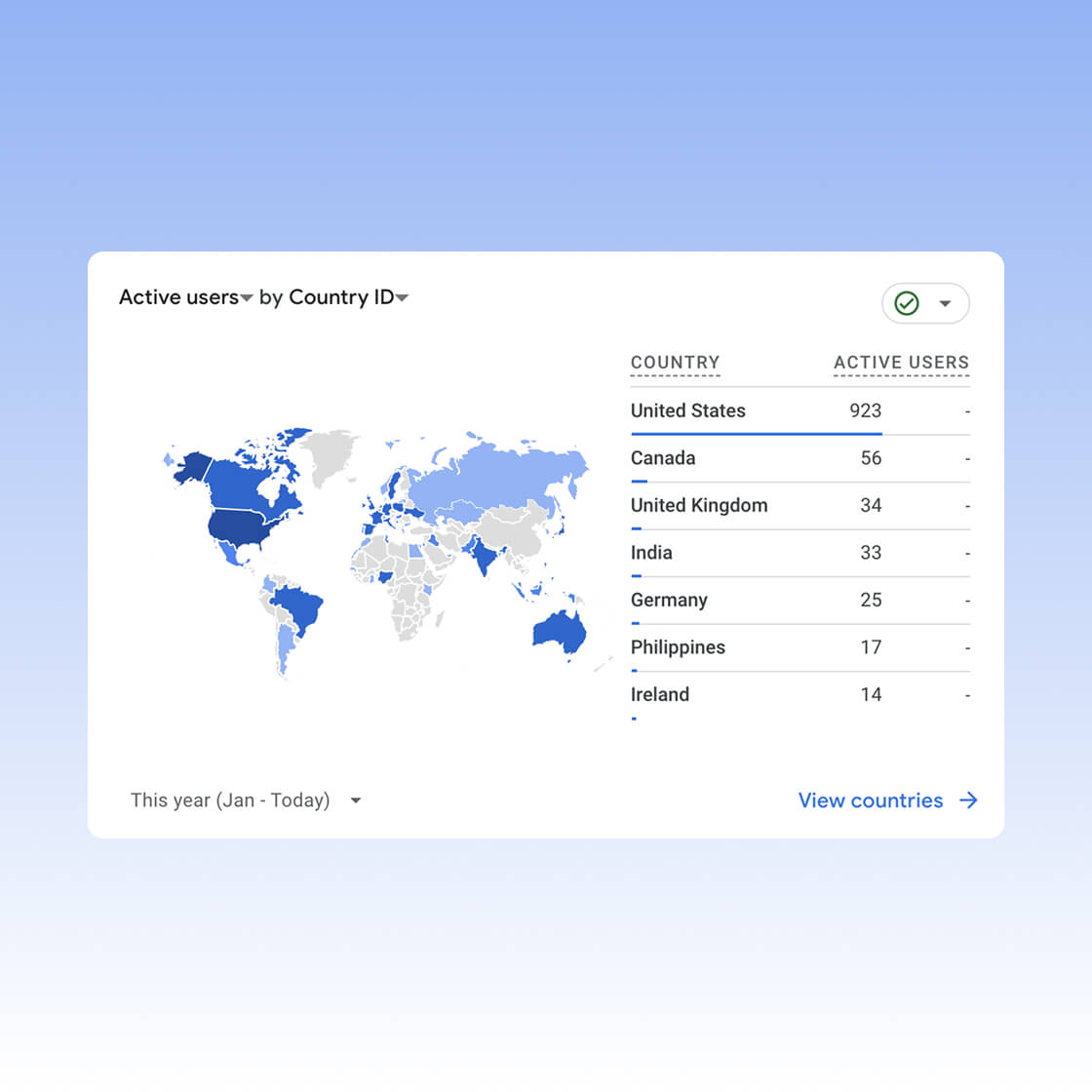The width and height of the screenshot is (1092, 1092).
Task: Click Australia on the world map
Action: pyautogui.click(x=558, y=632)
